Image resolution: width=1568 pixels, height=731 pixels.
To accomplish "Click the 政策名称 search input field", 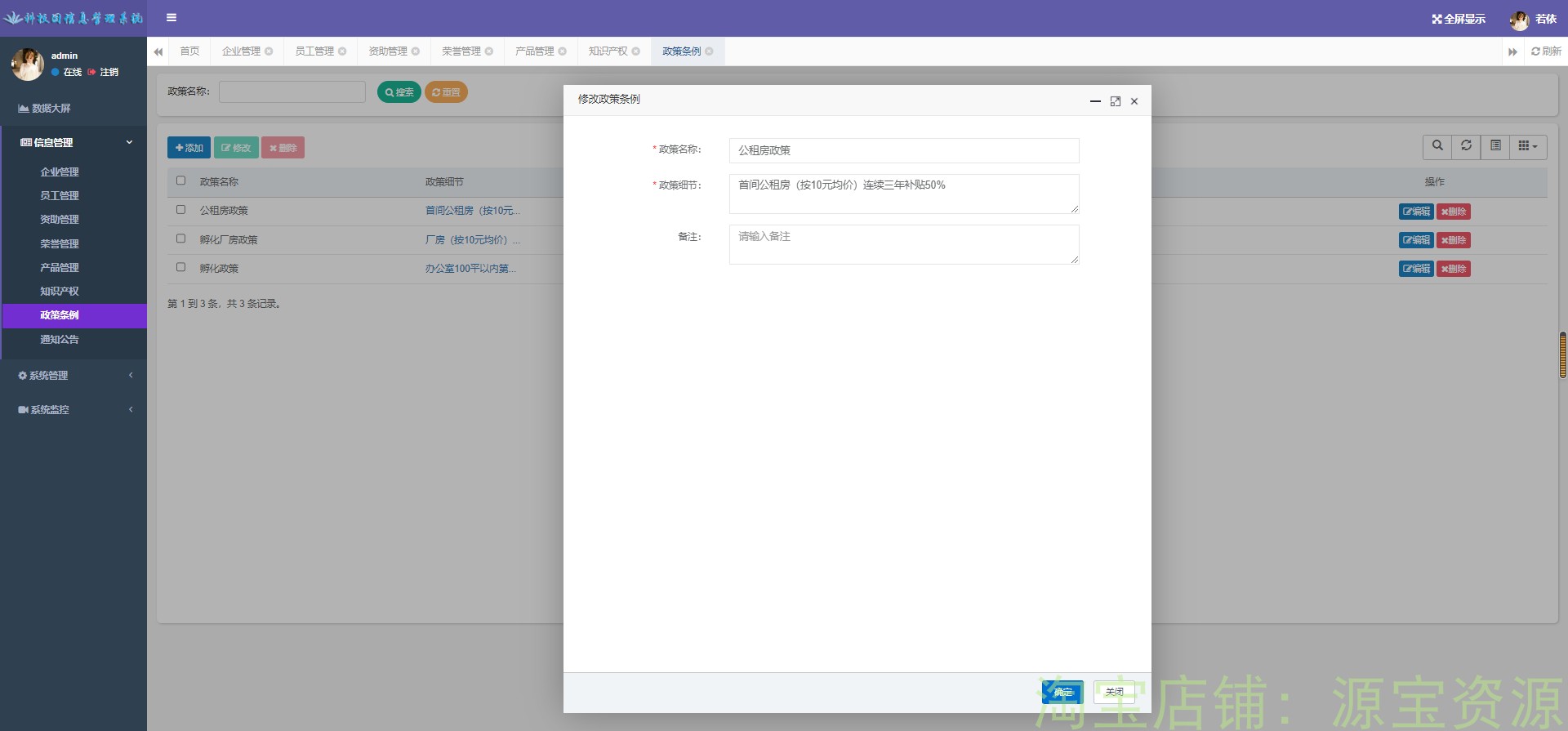I will (292, 92).
